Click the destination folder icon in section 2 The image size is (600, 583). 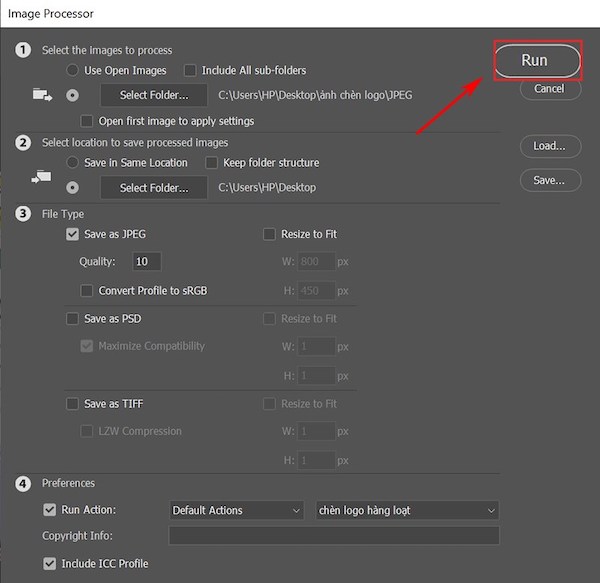(x=42, y=177)
